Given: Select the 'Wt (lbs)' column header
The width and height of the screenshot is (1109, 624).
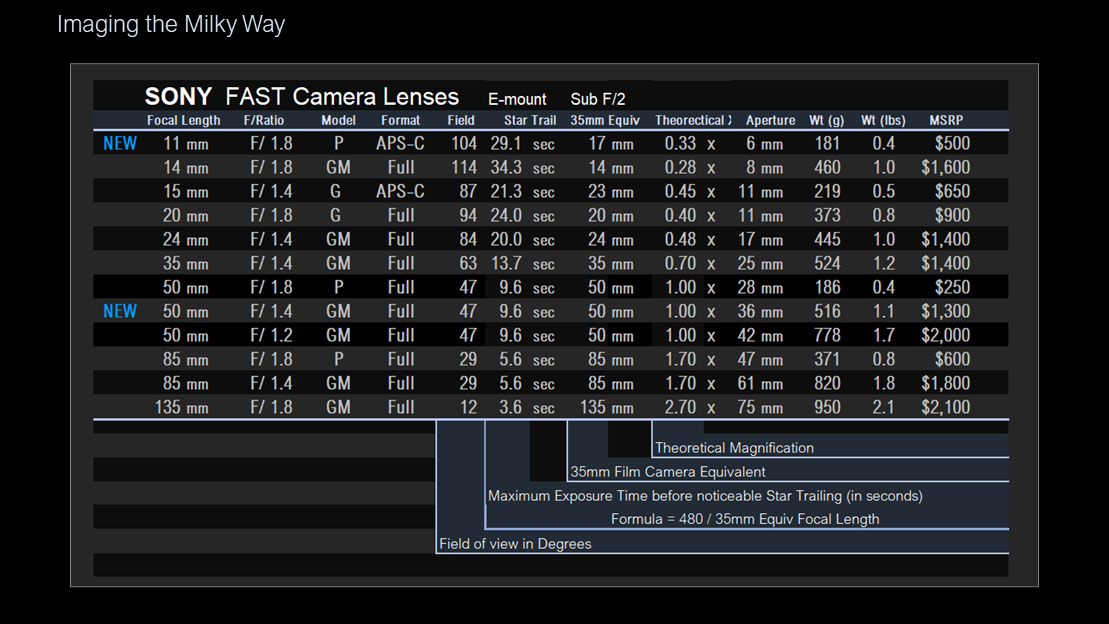Looking at the screenshot, I should tap(883, 120).
